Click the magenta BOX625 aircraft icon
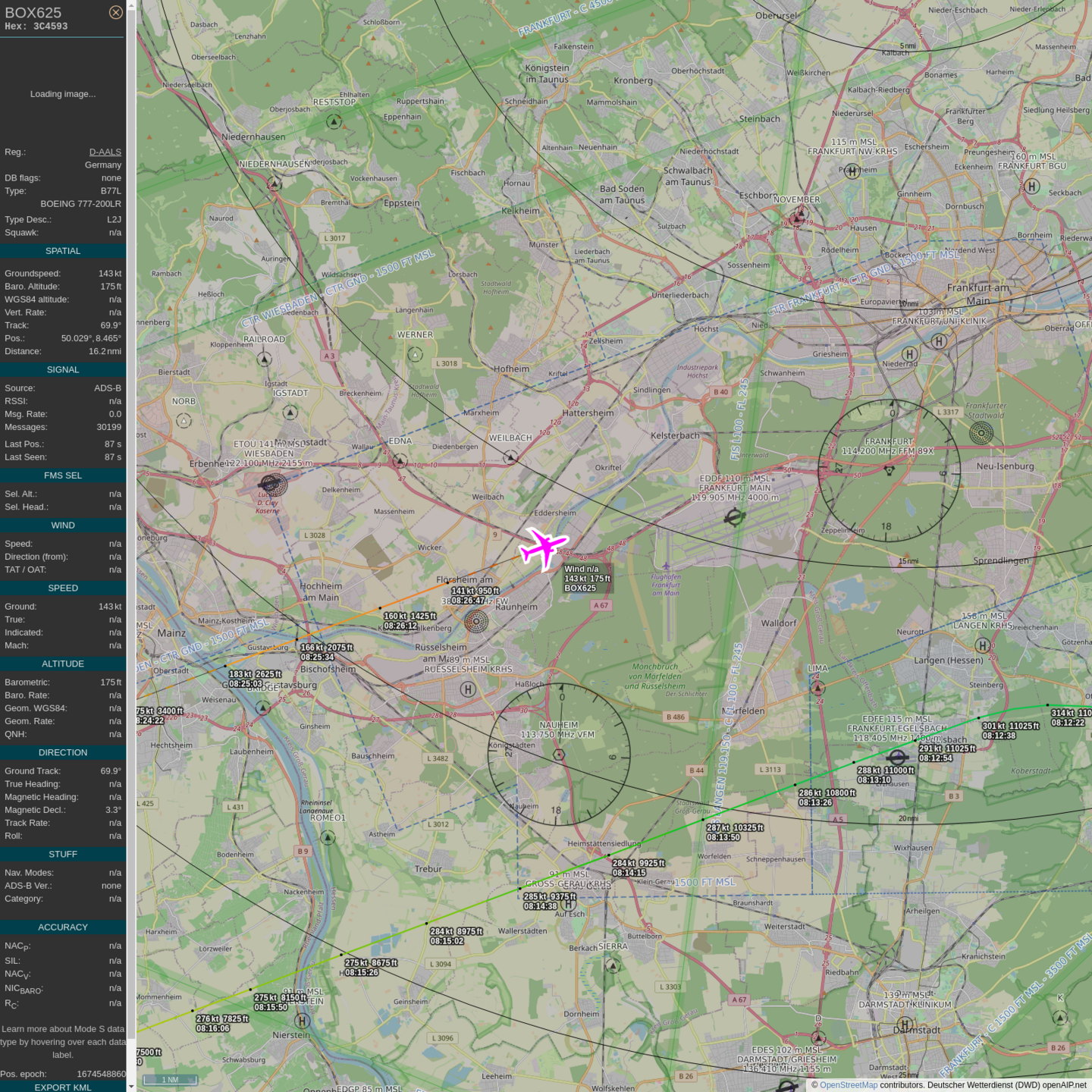The height and width of the screenshot is (1092, 1092). pyautogui.click(x=543, y=547)
